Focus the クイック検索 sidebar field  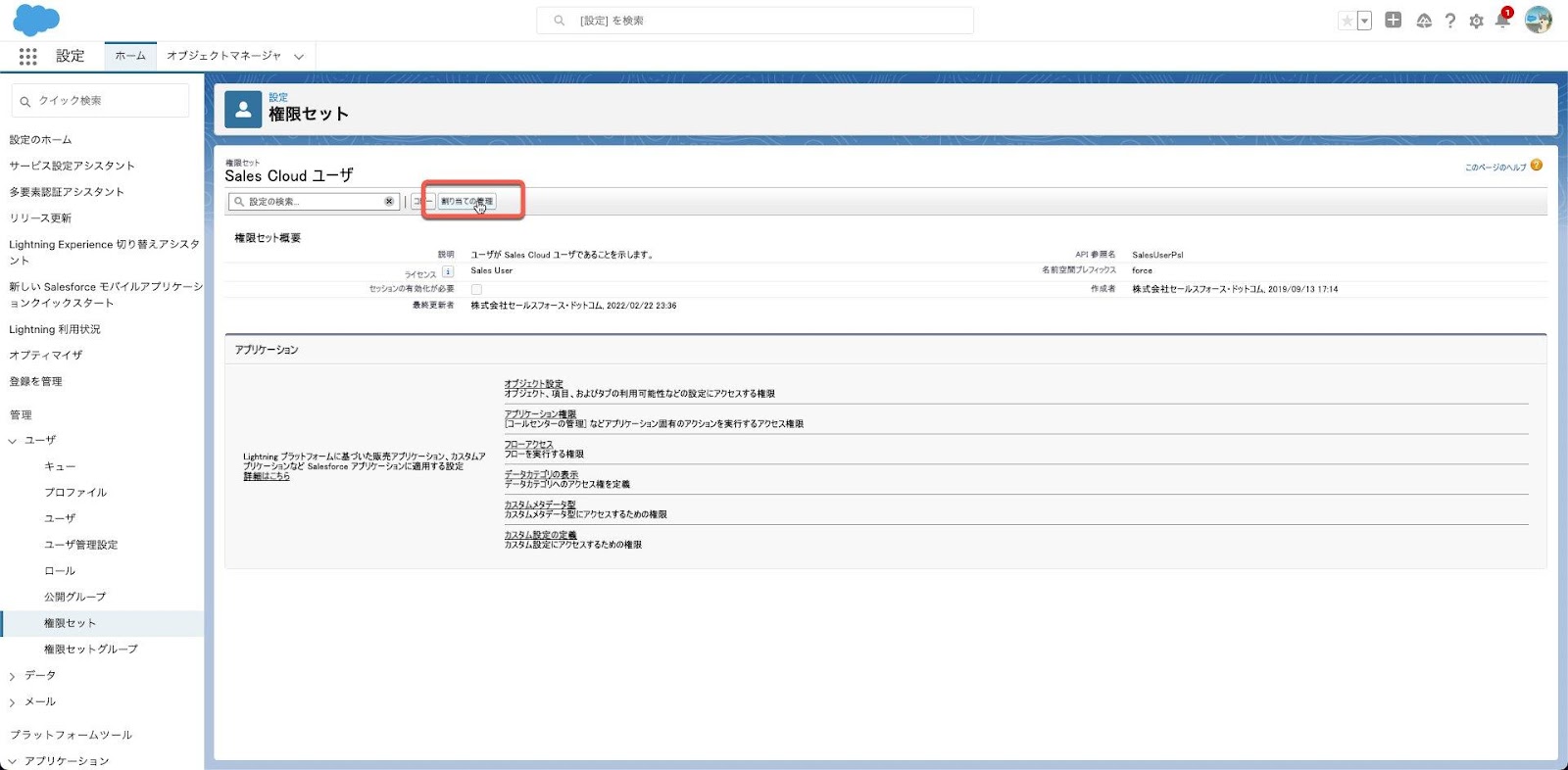[x=100, y=101]
